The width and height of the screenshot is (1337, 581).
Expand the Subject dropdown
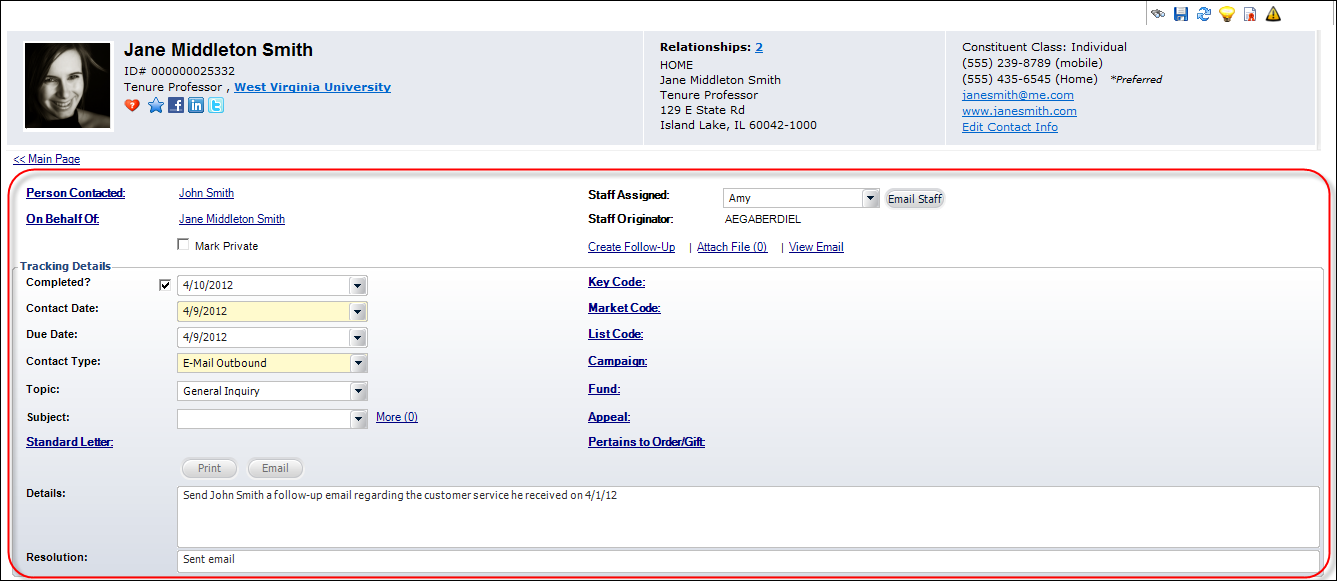pos(358,419)
